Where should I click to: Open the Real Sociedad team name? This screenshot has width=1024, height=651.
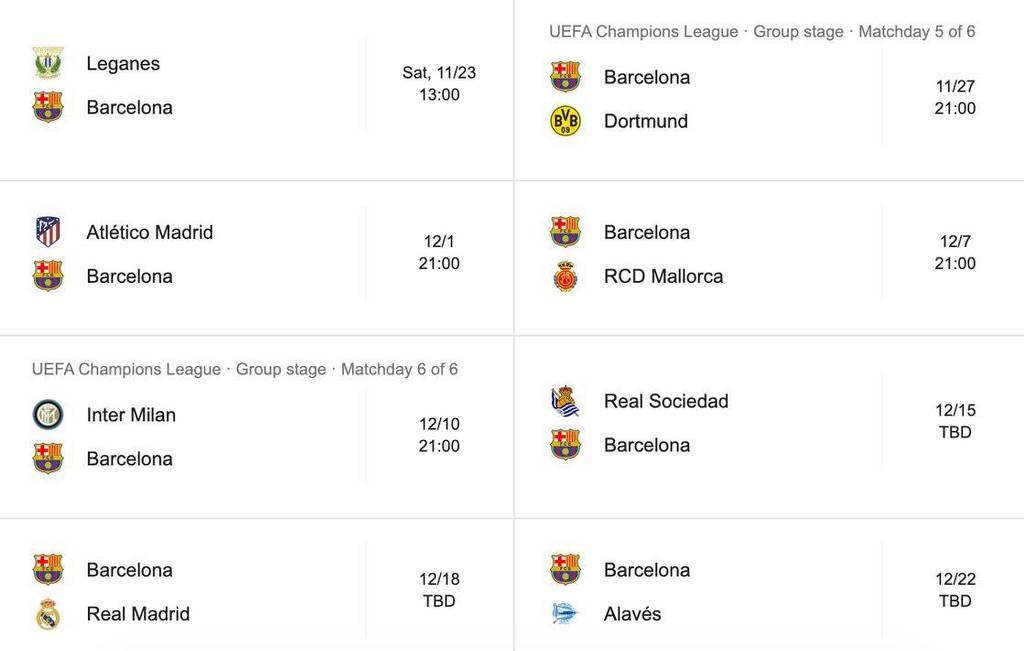click(666, 401)
